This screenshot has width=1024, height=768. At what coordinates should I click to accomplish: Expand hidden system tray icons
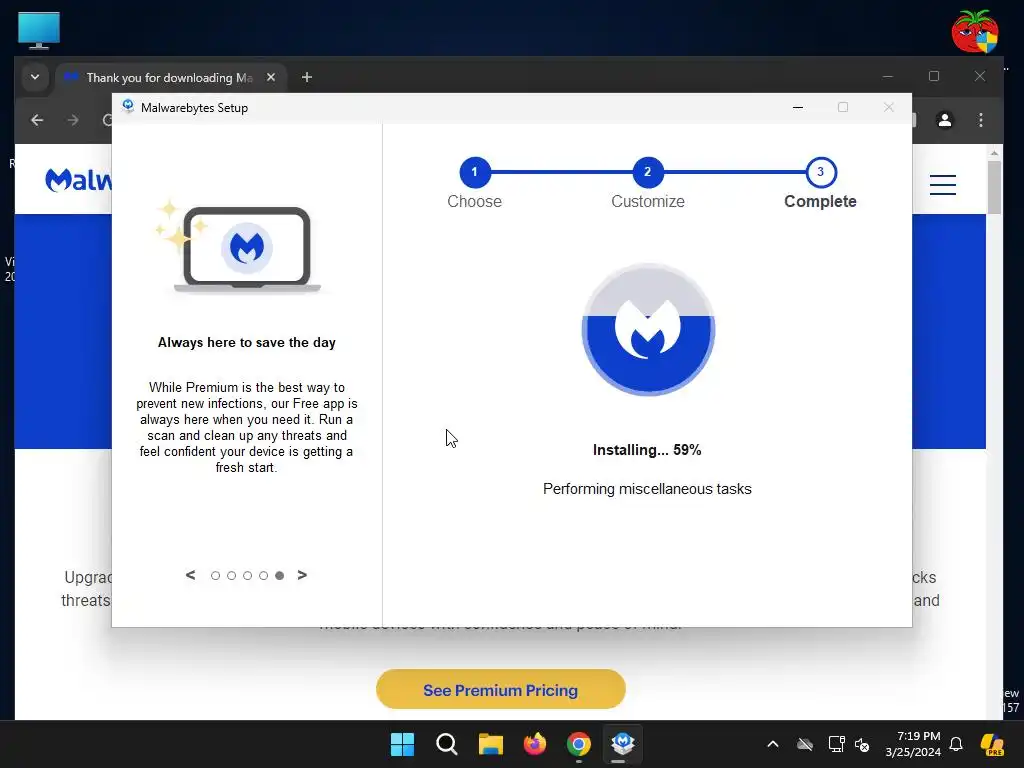(x=773, y=744)
